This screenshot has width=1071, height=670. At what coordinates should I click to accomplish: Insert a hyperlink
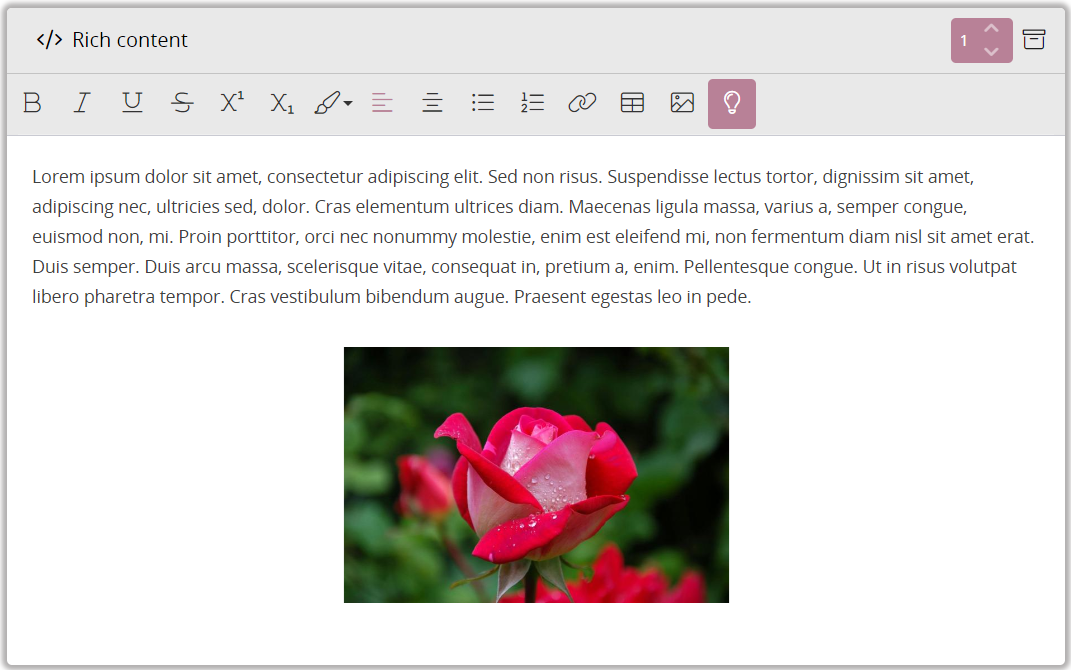(x=582, y=103)
